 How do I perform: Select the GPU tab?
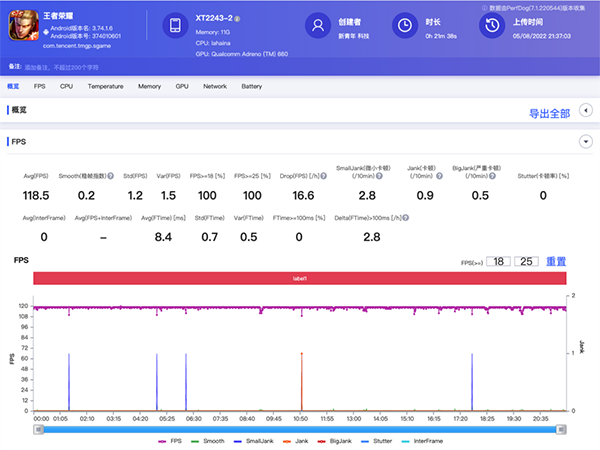182,87
